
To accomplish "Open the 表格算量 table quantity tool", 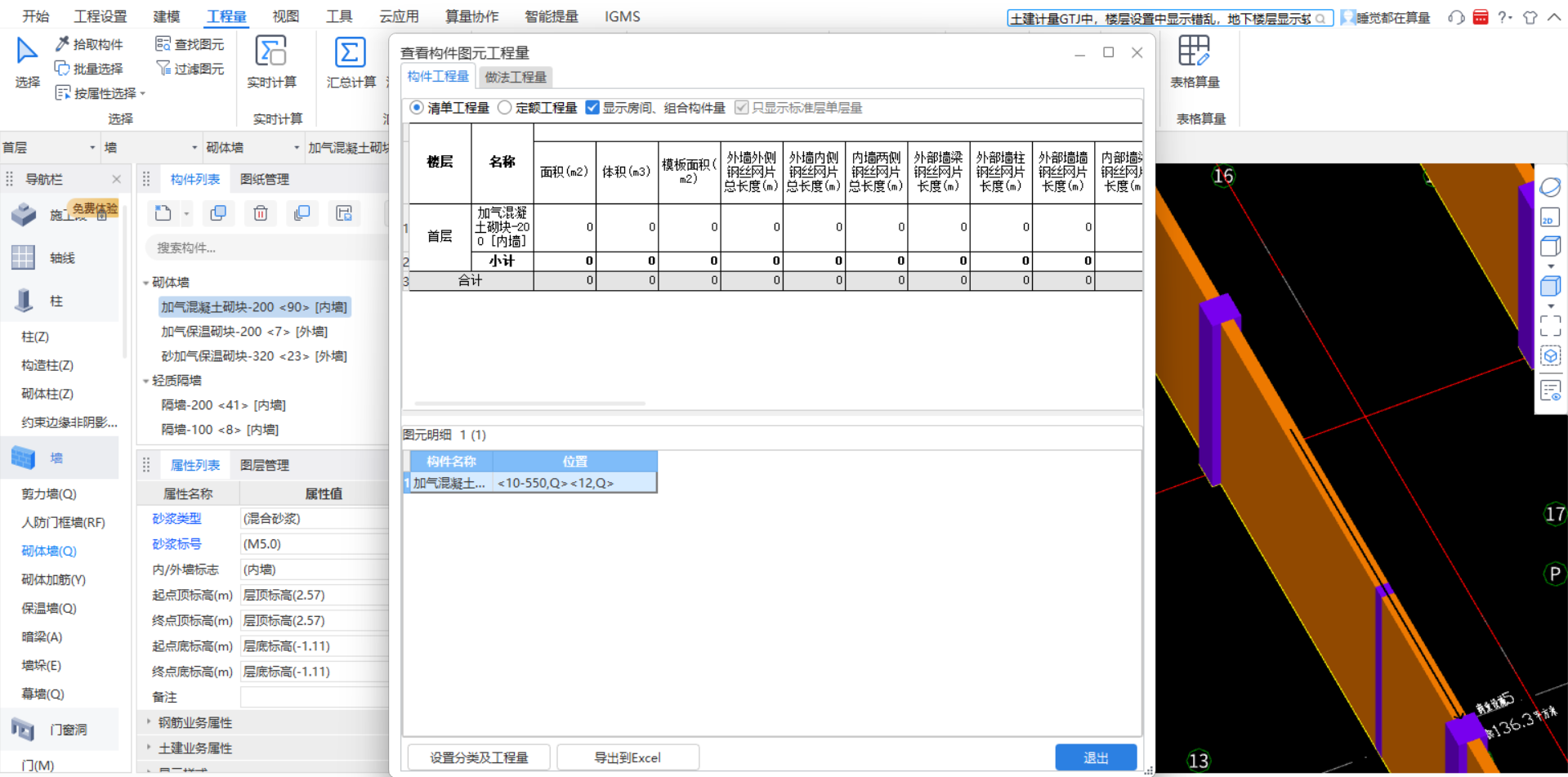I will click(1195, 62).
